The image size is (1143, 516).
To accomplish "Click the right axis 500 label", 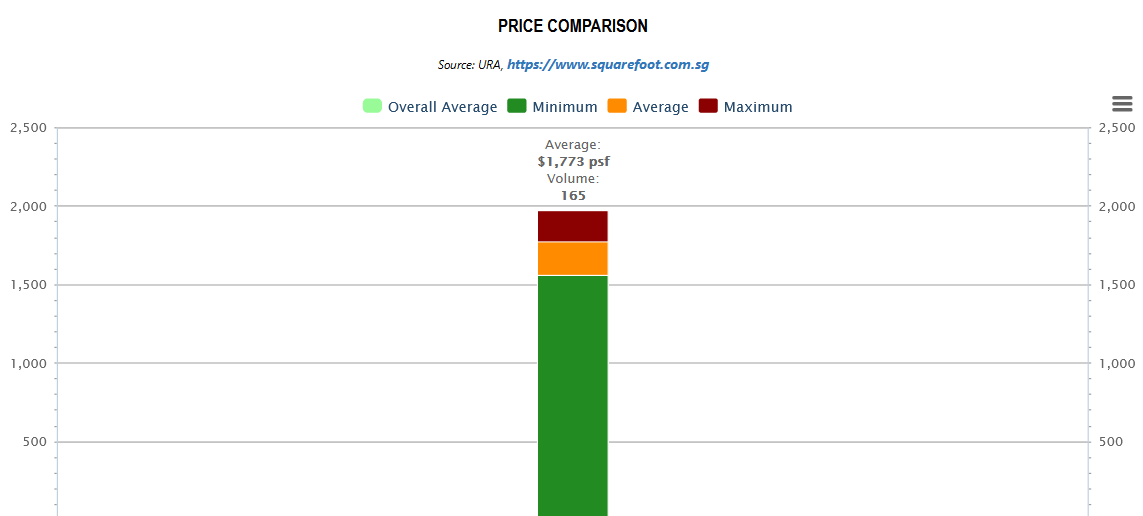I will (x=1109, y=442).
